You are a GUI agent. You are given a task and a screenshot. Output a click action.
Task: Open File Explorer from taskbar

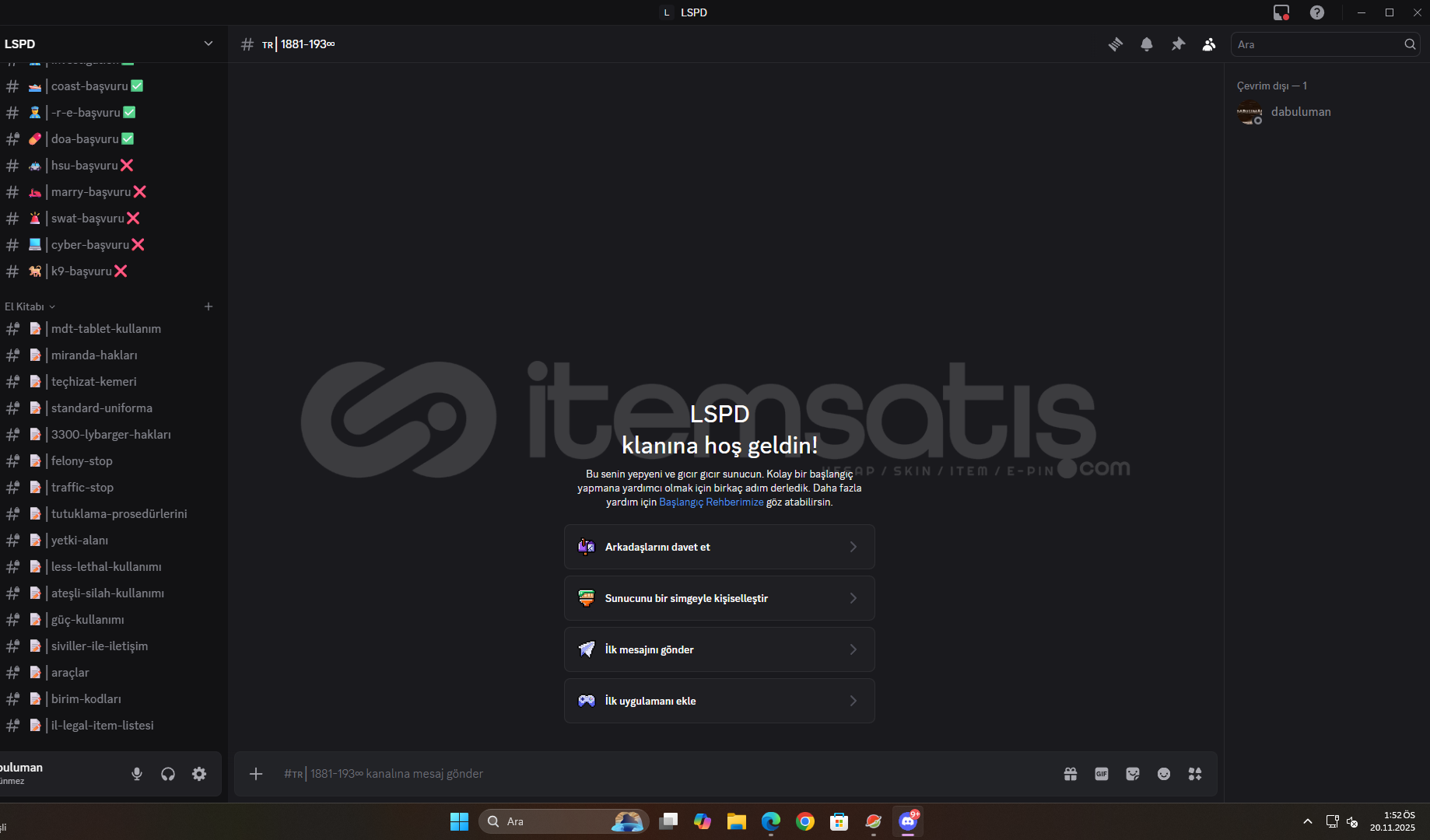coord(737,821)
